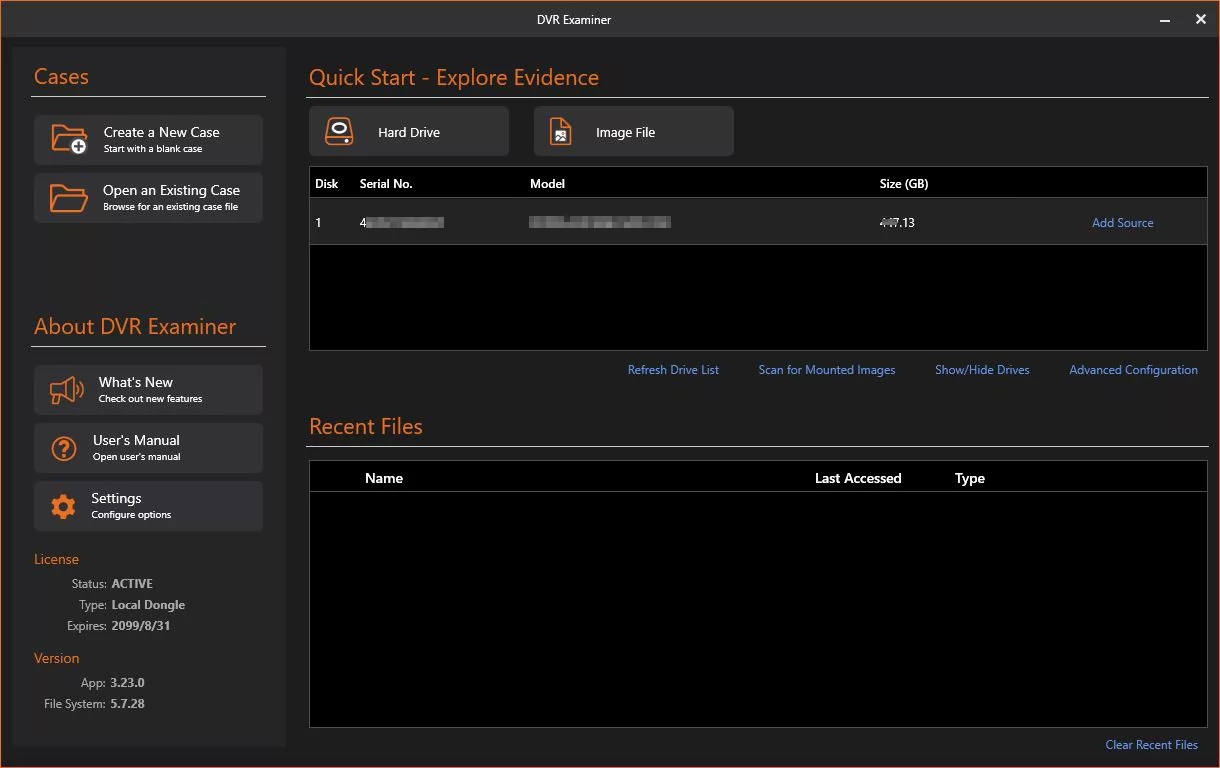Click the Serial No. column header

pos(386,184)
